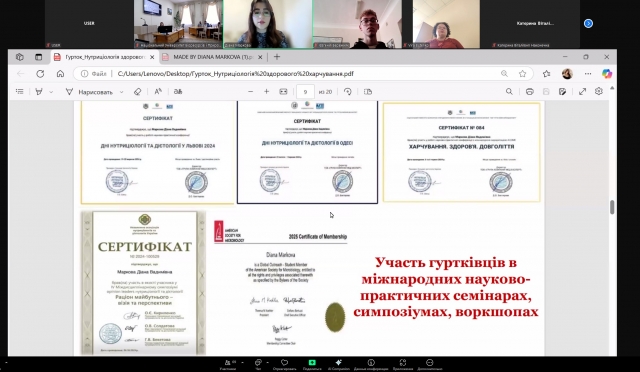Image resolution: width=640 pixels, height=372 pixels.
Task: Expand the highlight tool dropdown arrow
Action: [51, 92]
